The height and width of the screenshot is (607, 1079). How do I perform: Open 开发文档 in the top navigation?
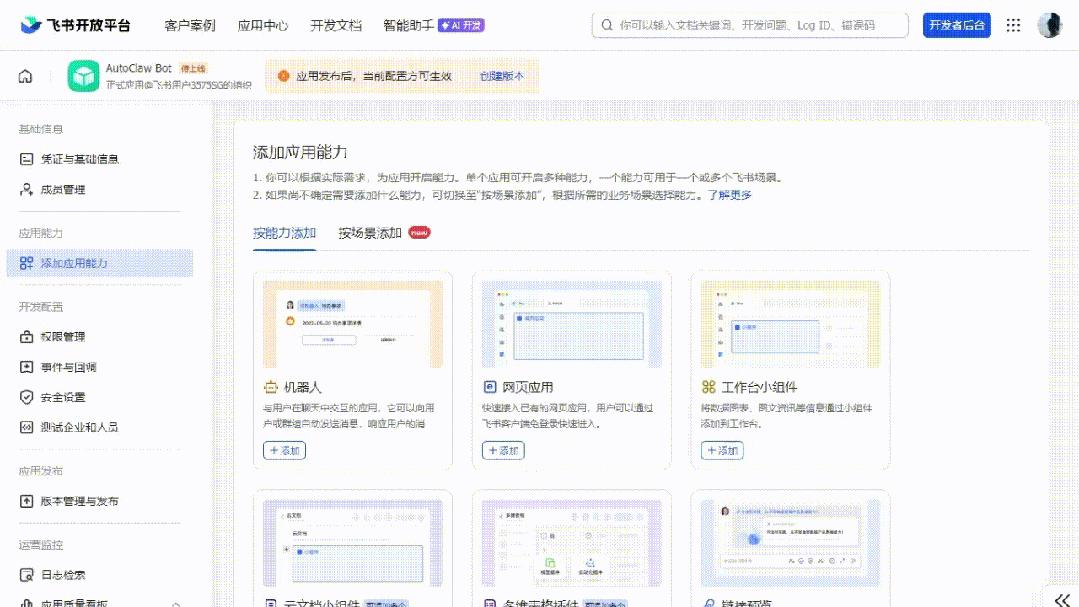[x=336, y=25]
